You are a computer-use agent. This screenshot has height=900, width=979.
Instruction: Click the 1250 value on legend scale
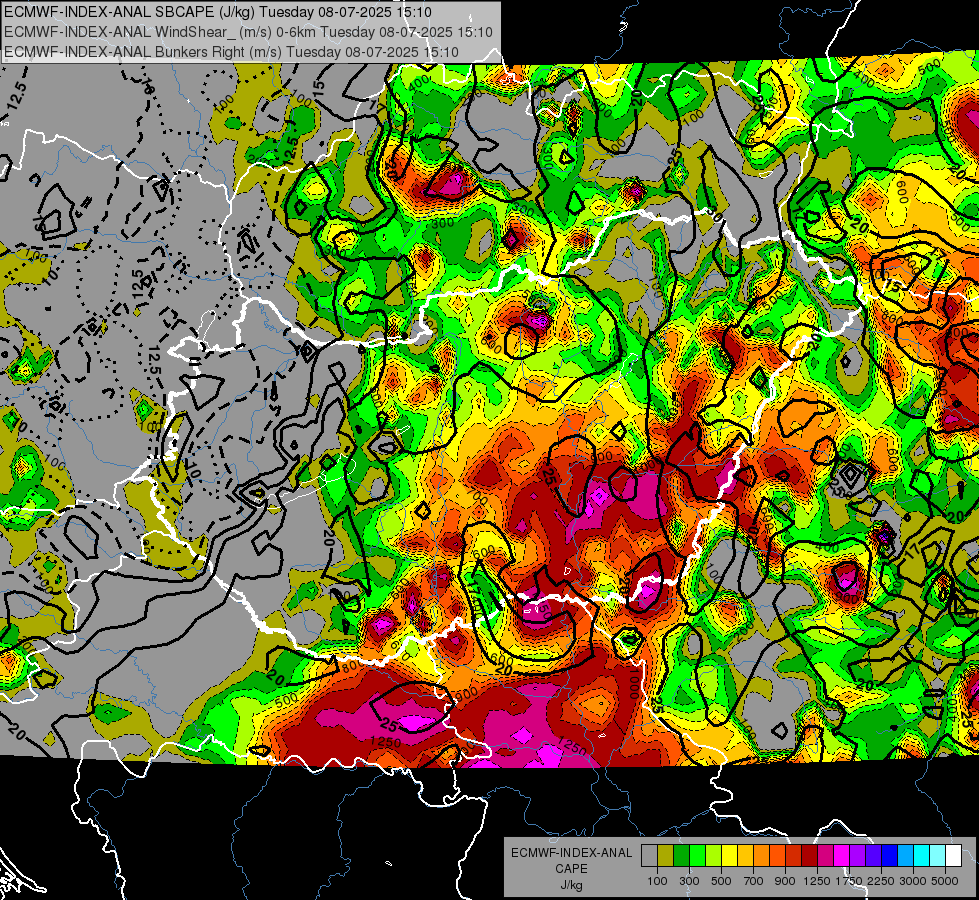(x=817, y=881)
